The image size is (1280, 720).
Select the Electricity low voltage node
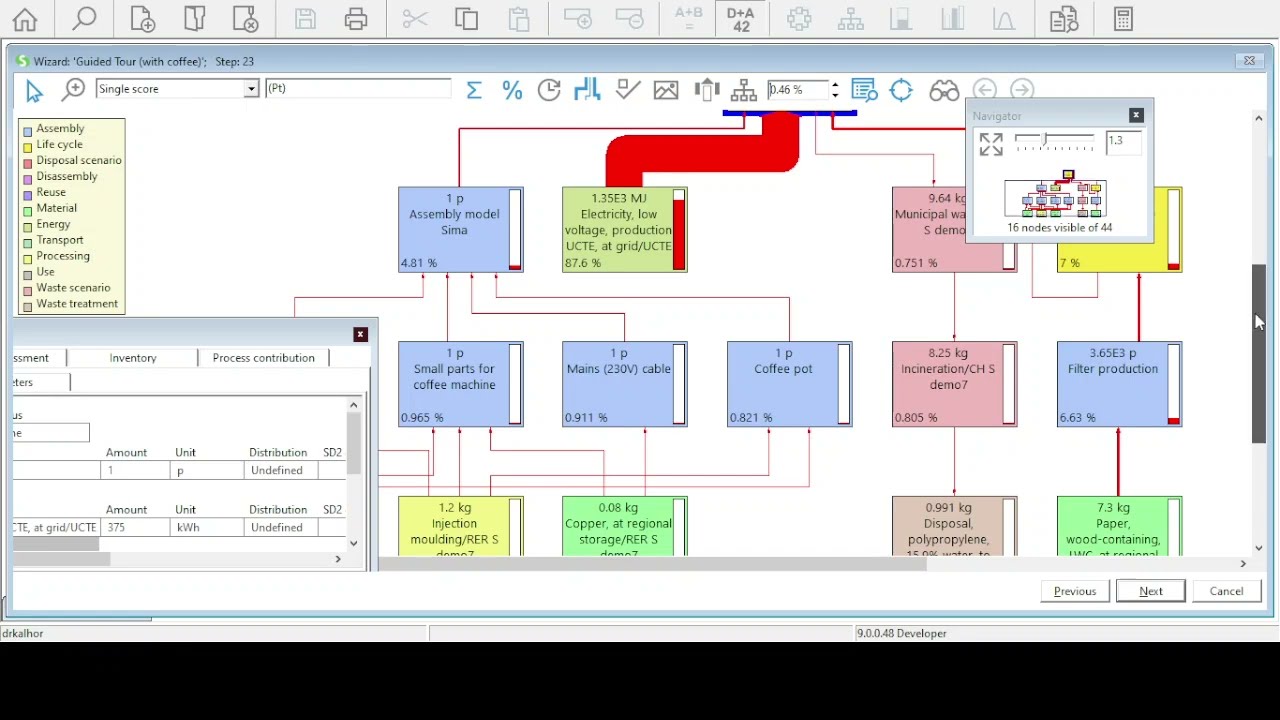(x=624, y=229)
